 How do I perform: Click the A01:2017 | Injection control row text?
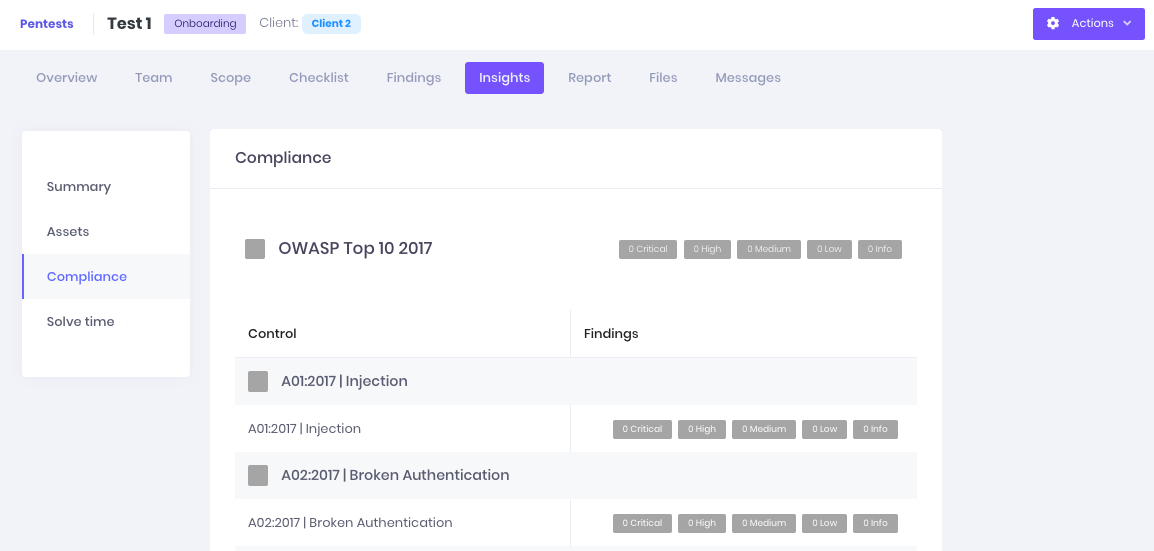tap(304, 429)
